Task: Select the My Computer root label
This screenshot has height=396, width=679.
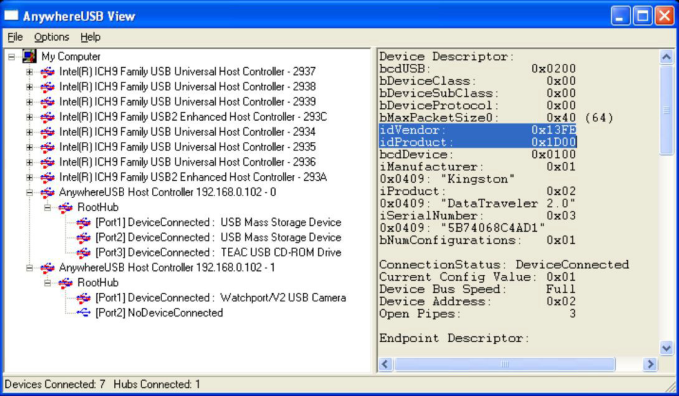Action: pyautogui.click(x=71, y=57)
